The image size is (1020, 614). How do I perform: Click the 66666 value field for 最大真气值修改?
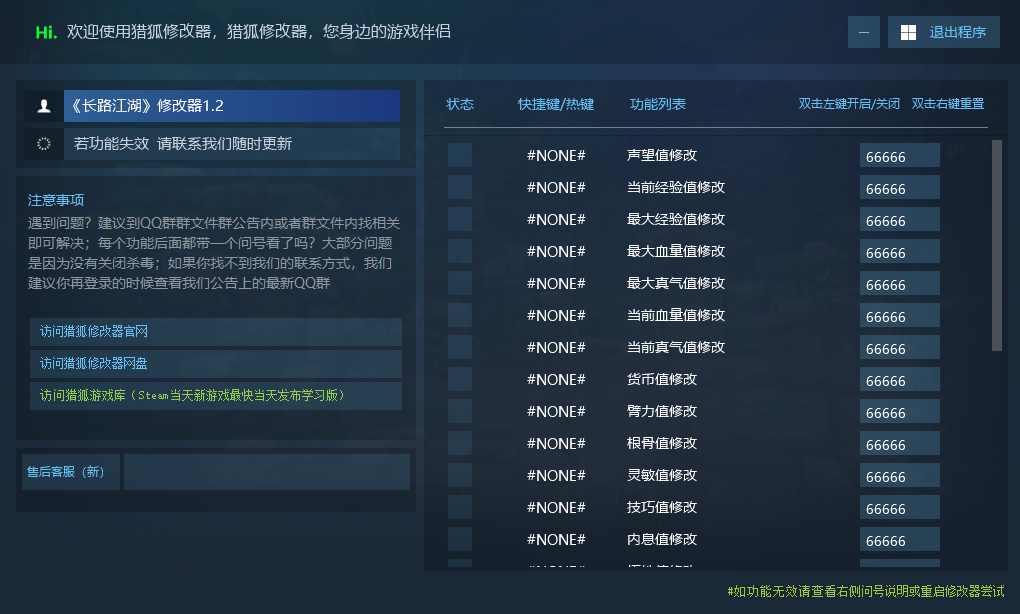pyautogui.click(x=900, y=283)
